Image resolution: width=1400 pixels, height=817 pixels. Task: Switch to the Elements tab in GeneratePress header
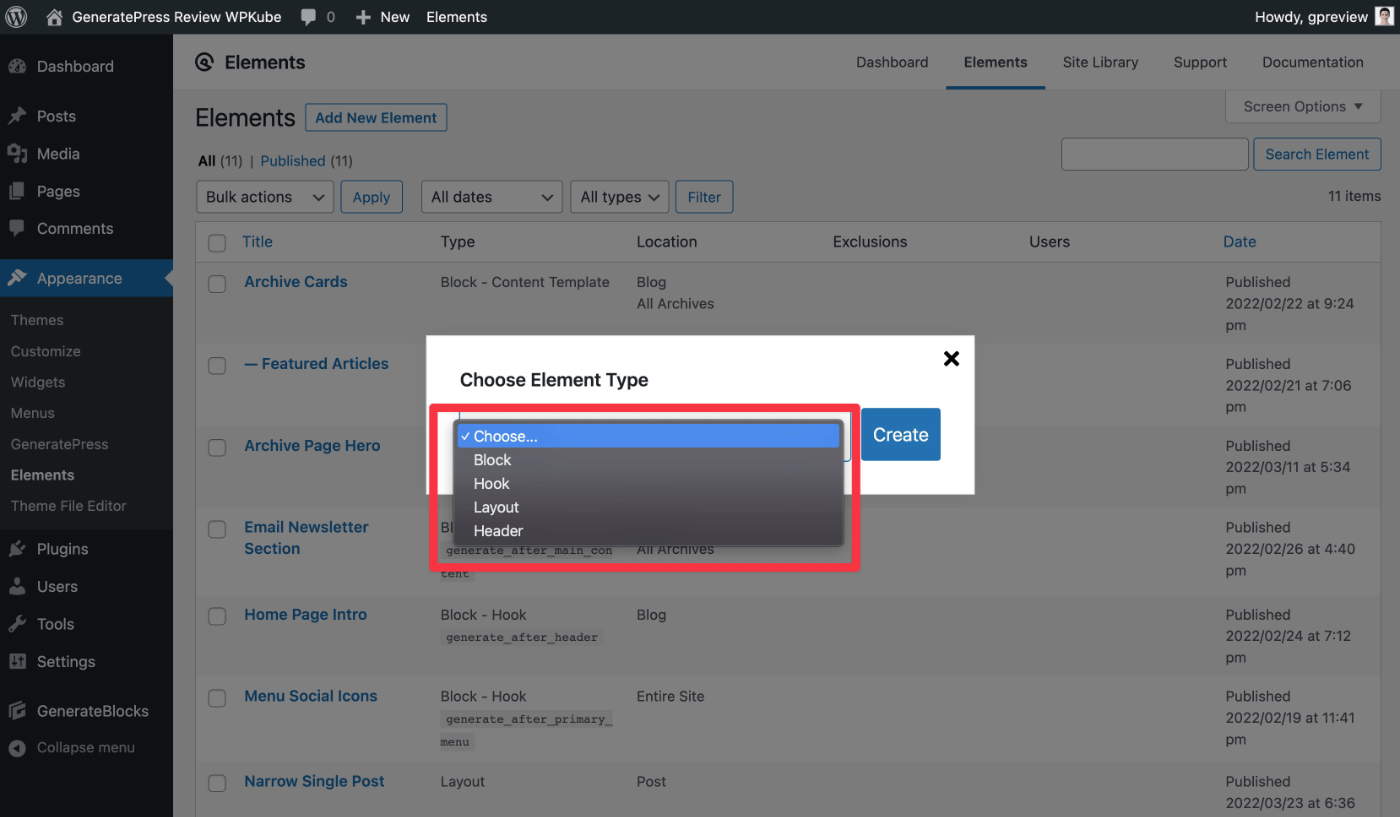[x=995, y=62]
